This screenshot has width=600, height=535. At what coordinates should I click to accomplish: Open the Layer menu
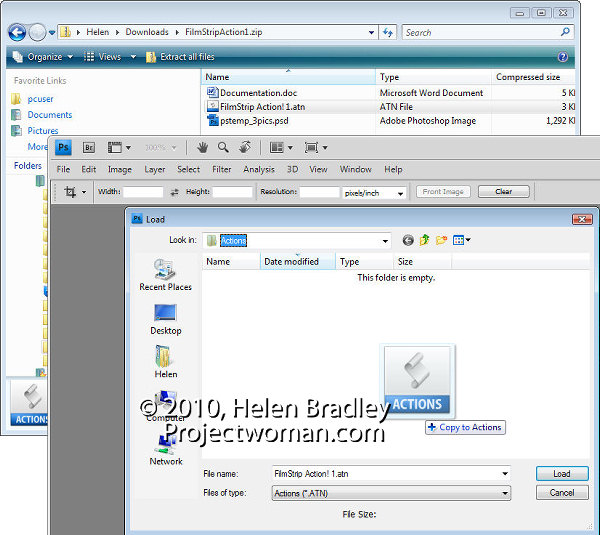(x=155, y=169)
